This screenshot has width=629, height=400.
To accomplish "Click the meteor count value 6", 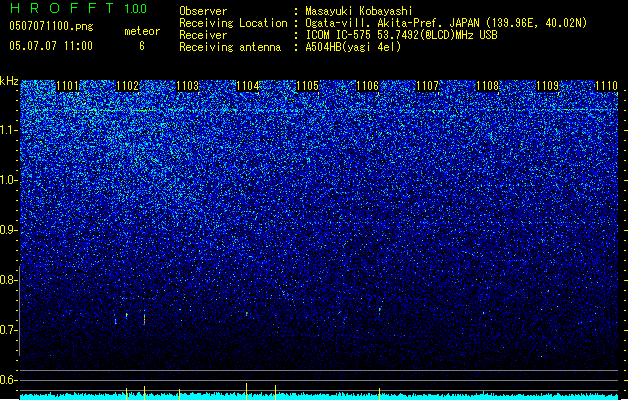I will [142, 46].
